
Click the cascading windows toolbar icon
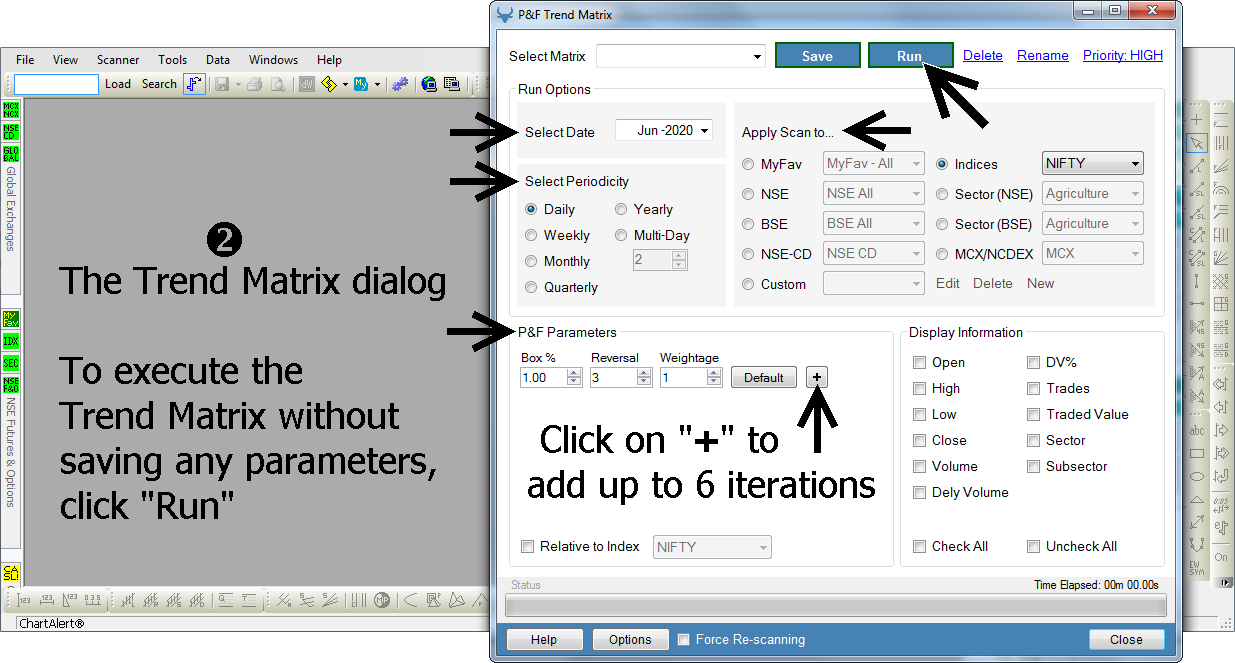point(452,85)
